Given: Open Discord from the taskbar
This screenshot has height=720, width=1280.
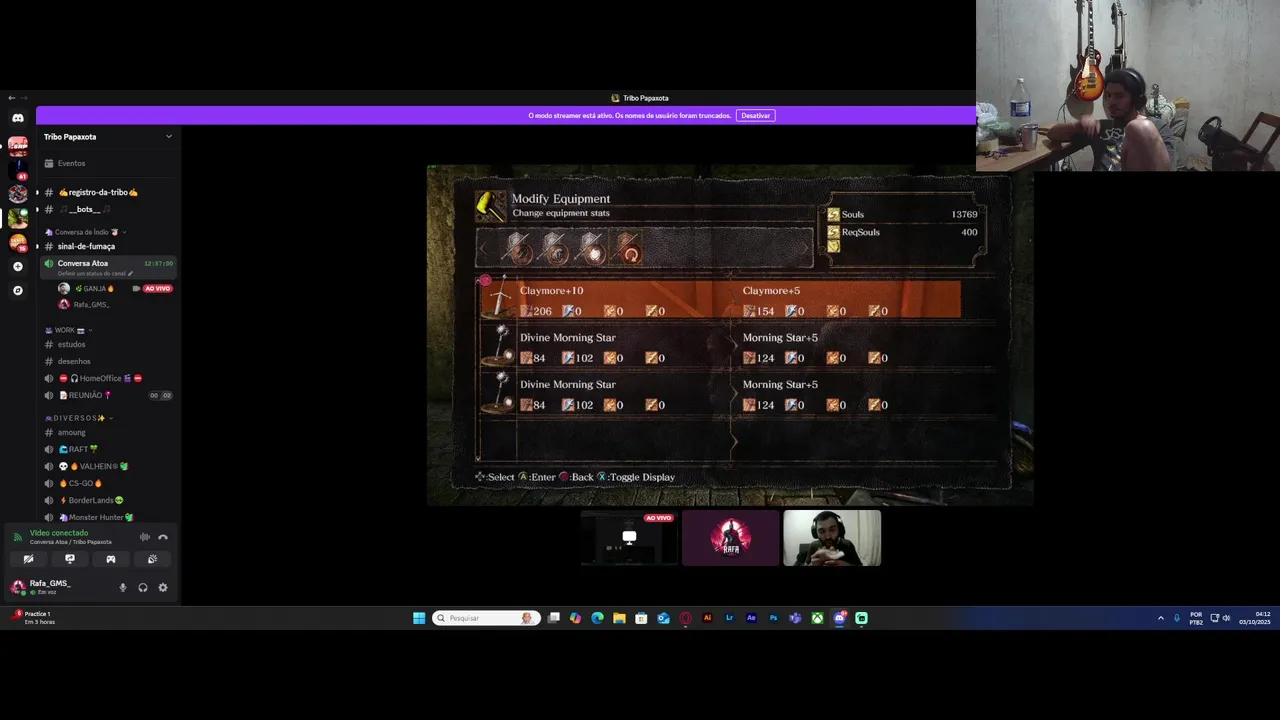Looking at the screenshot, I should (x=839, y=618).
